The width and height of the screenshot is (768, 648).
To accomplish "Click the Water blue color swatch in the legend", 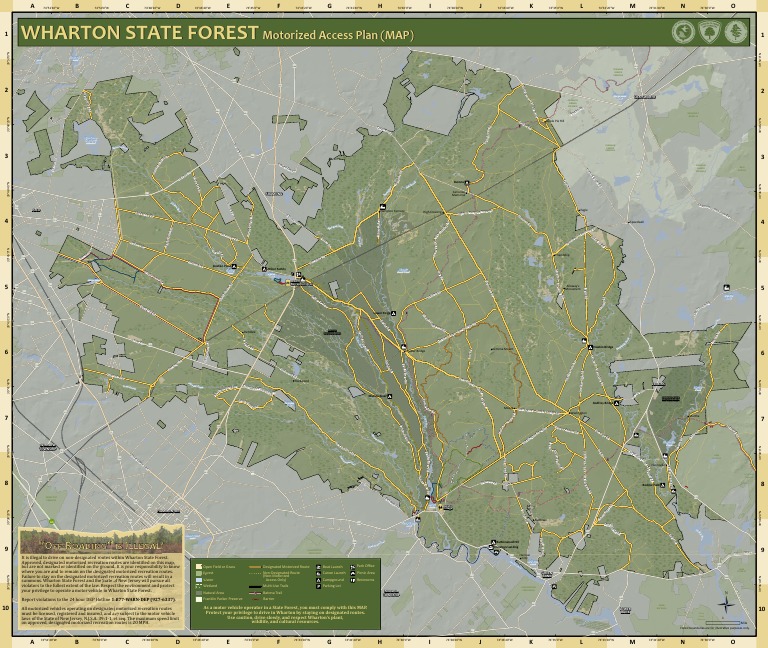I will pos(199,580).
